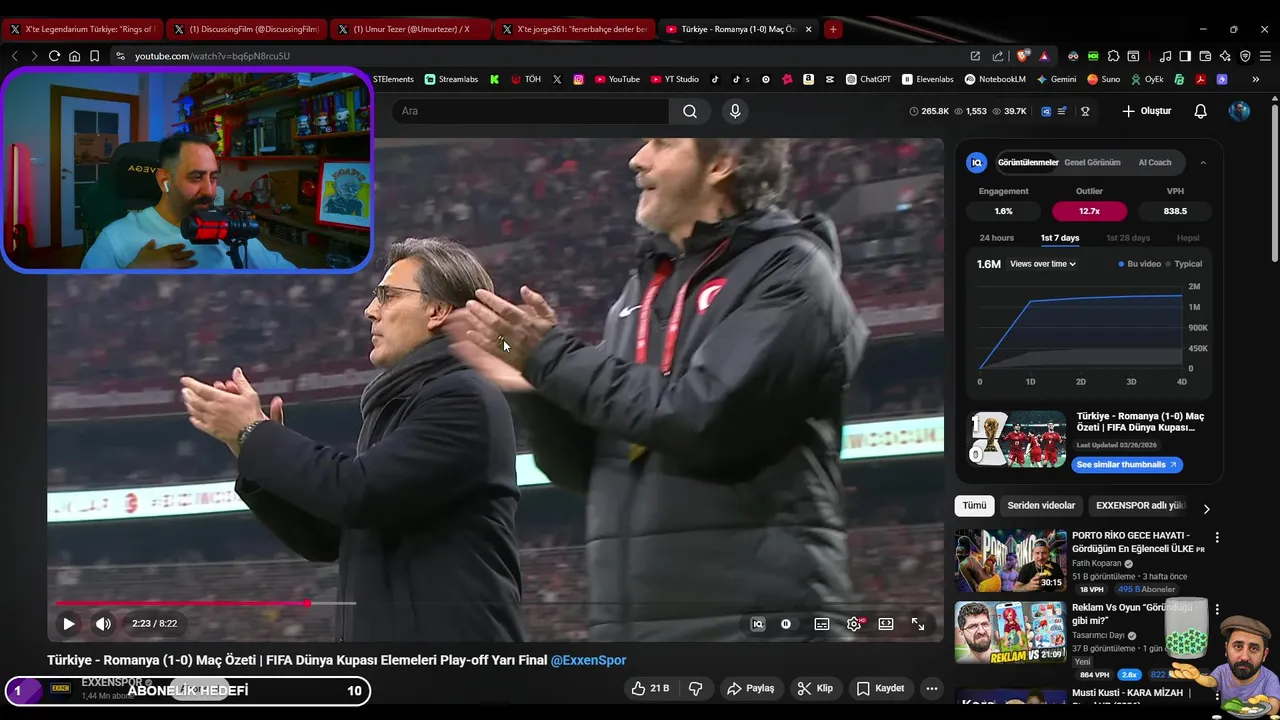Collapse the analytics panel chevron
This screenshot has height=720, width=1280.
point(1203,162)
